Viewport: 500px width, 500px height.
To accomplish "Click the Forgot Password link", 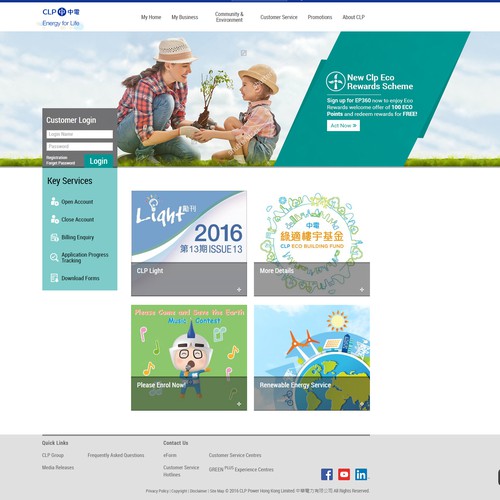I will pyautogui.click(x=60, y=163).
